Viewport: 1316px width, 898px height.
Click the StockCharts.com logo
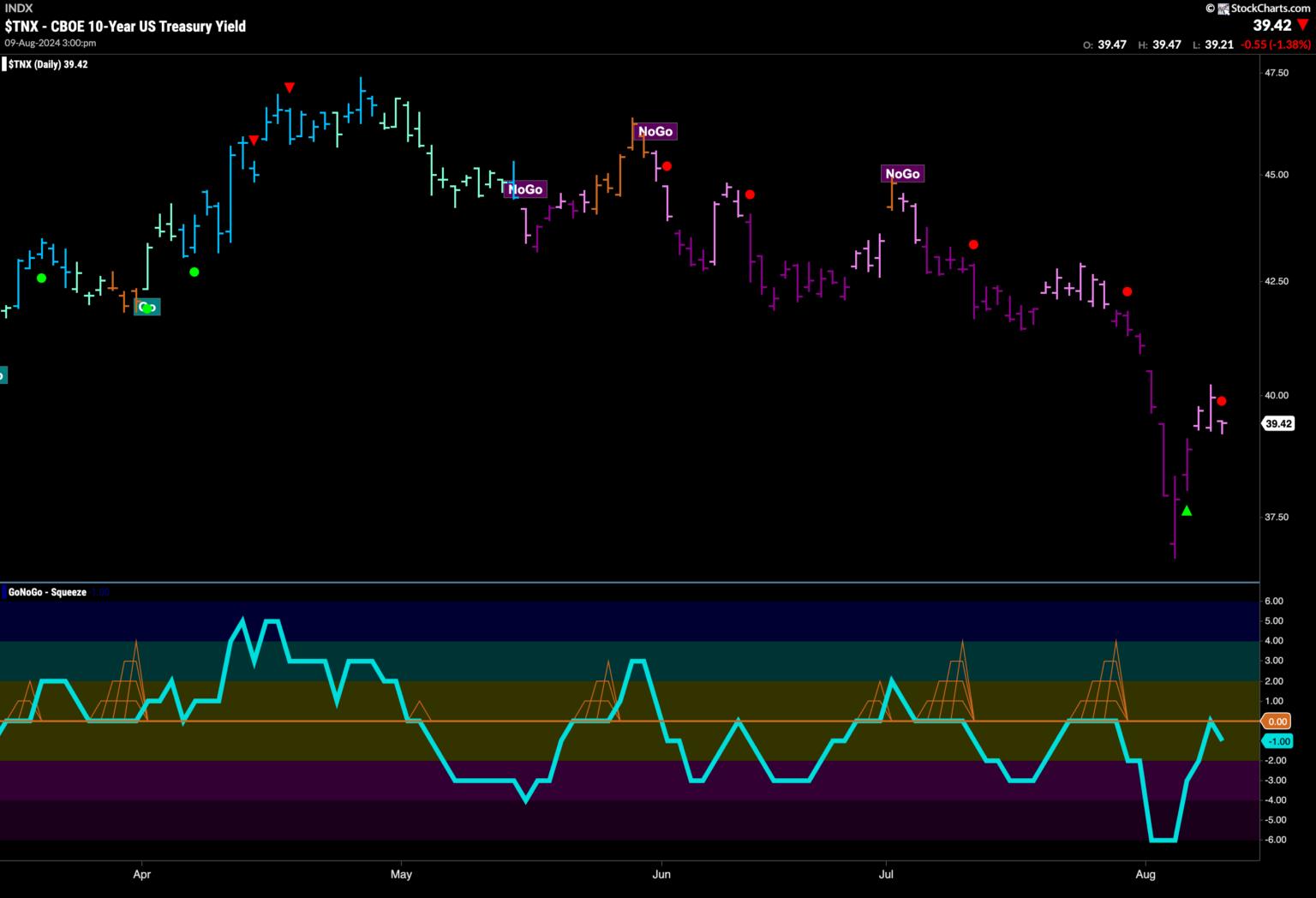tap(1259, 8)
